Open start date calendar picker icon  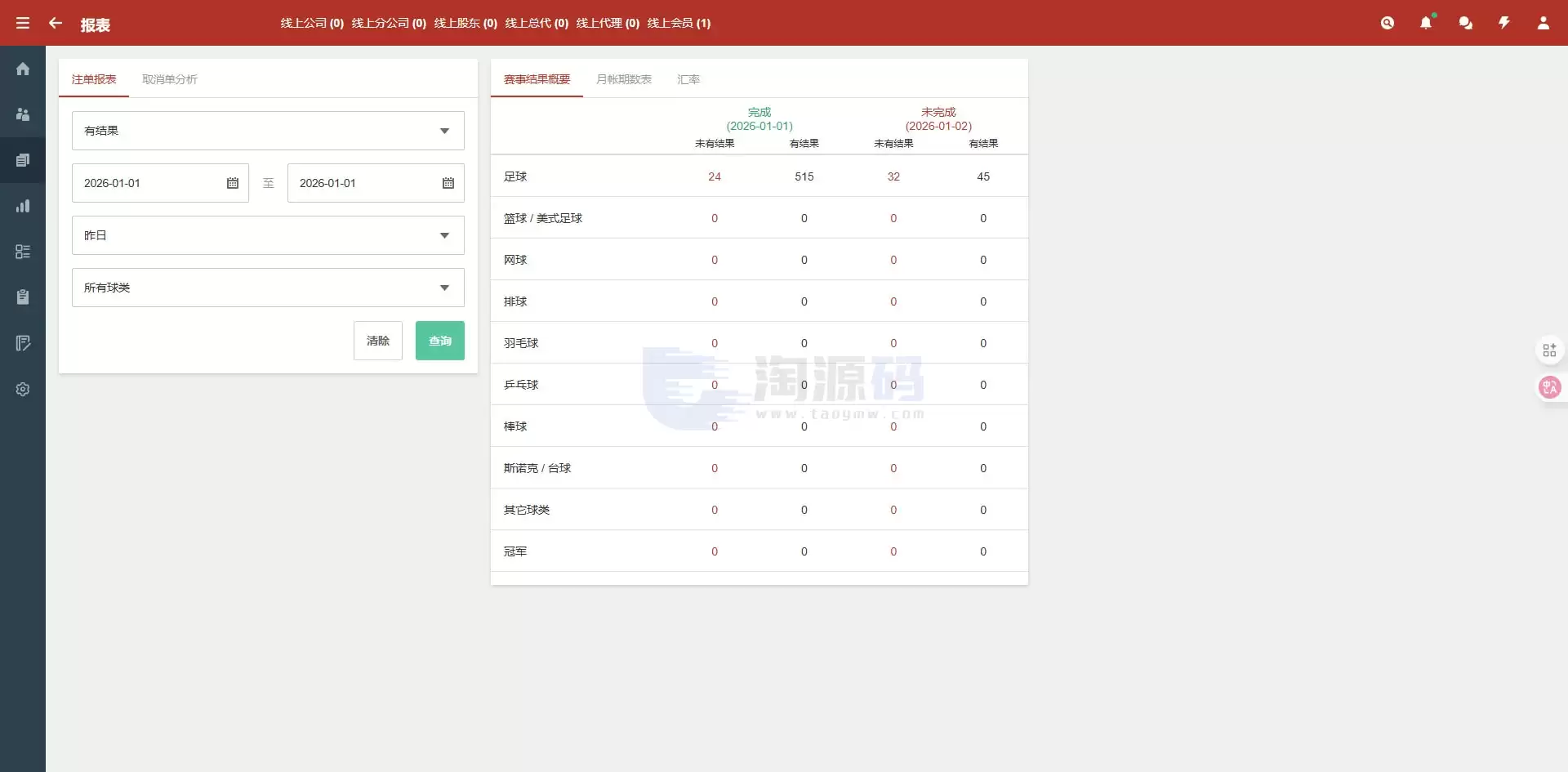click(233, 183)
